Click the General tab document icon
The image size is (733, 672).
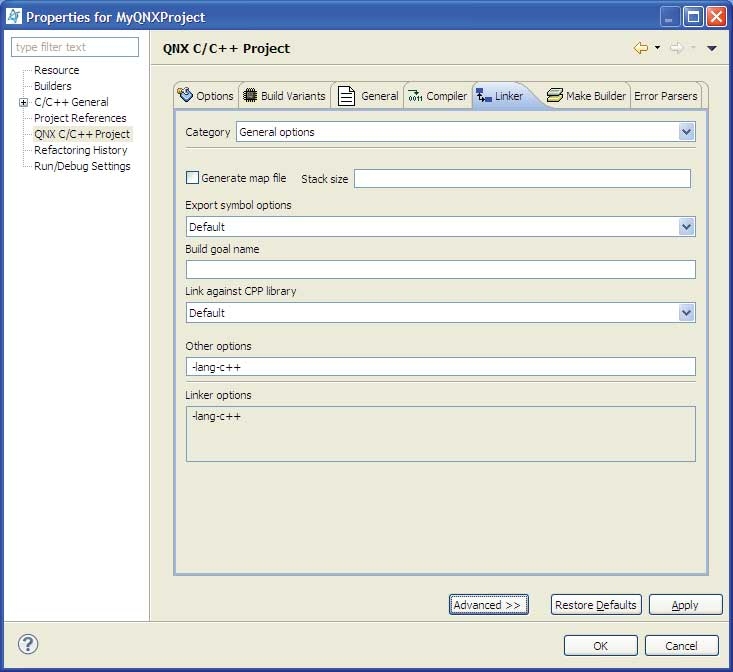coord(346,96)
